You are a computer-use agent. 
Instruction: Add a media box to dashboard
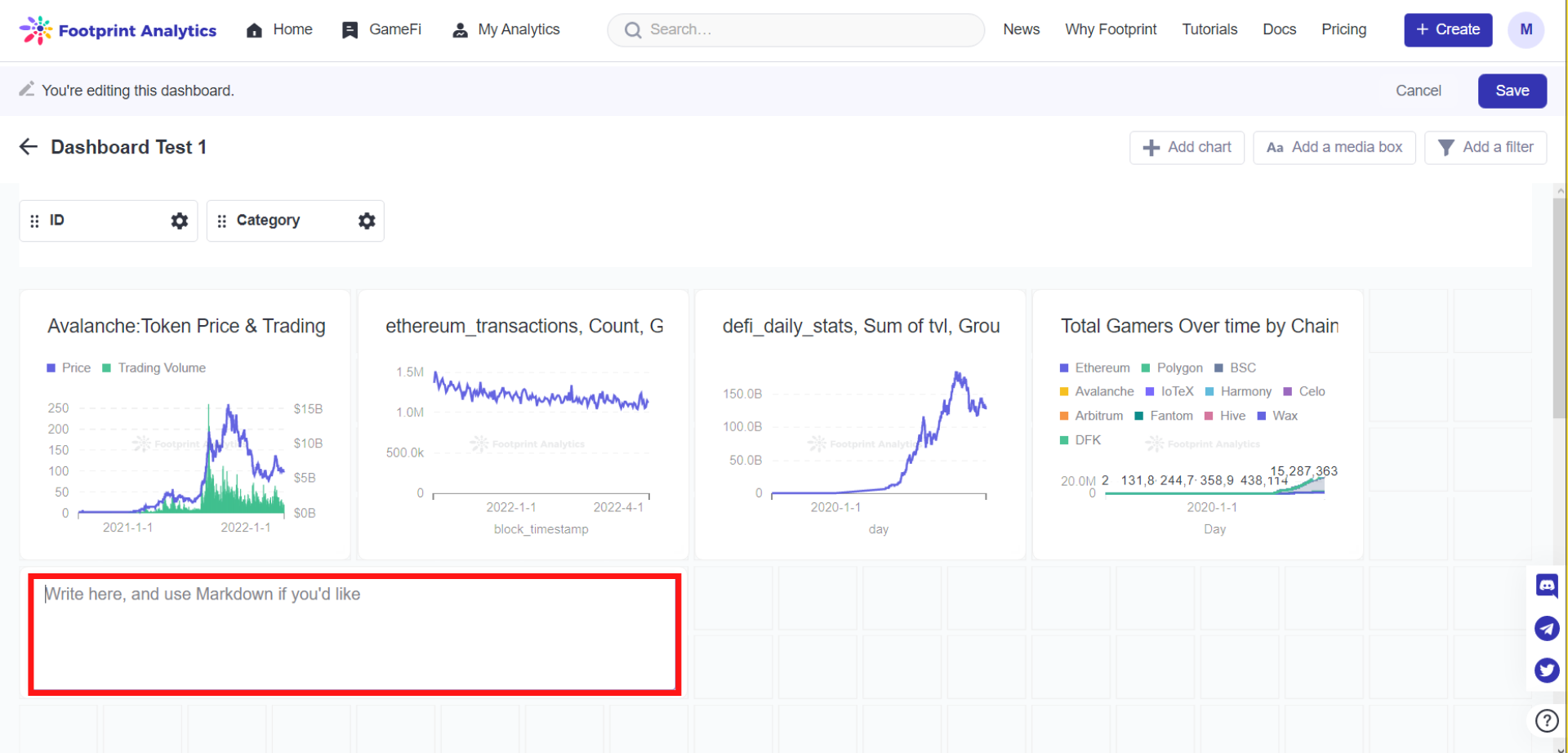coord(1334,147)
